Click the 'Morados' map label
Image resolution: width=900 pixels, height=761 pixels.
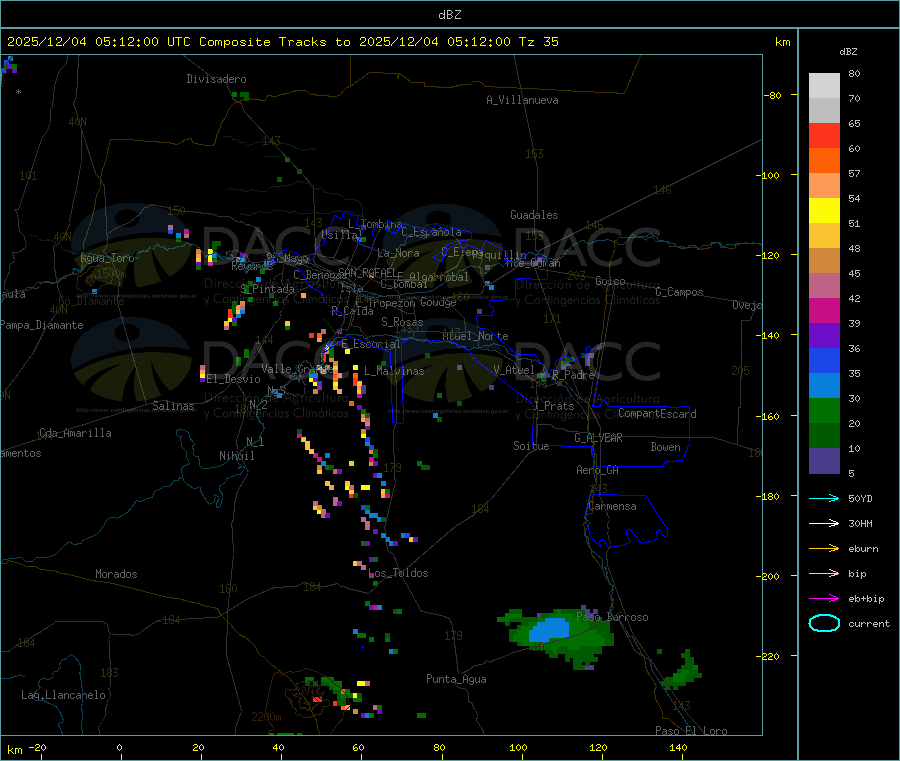pyautogui.click(x=117, y=574)
